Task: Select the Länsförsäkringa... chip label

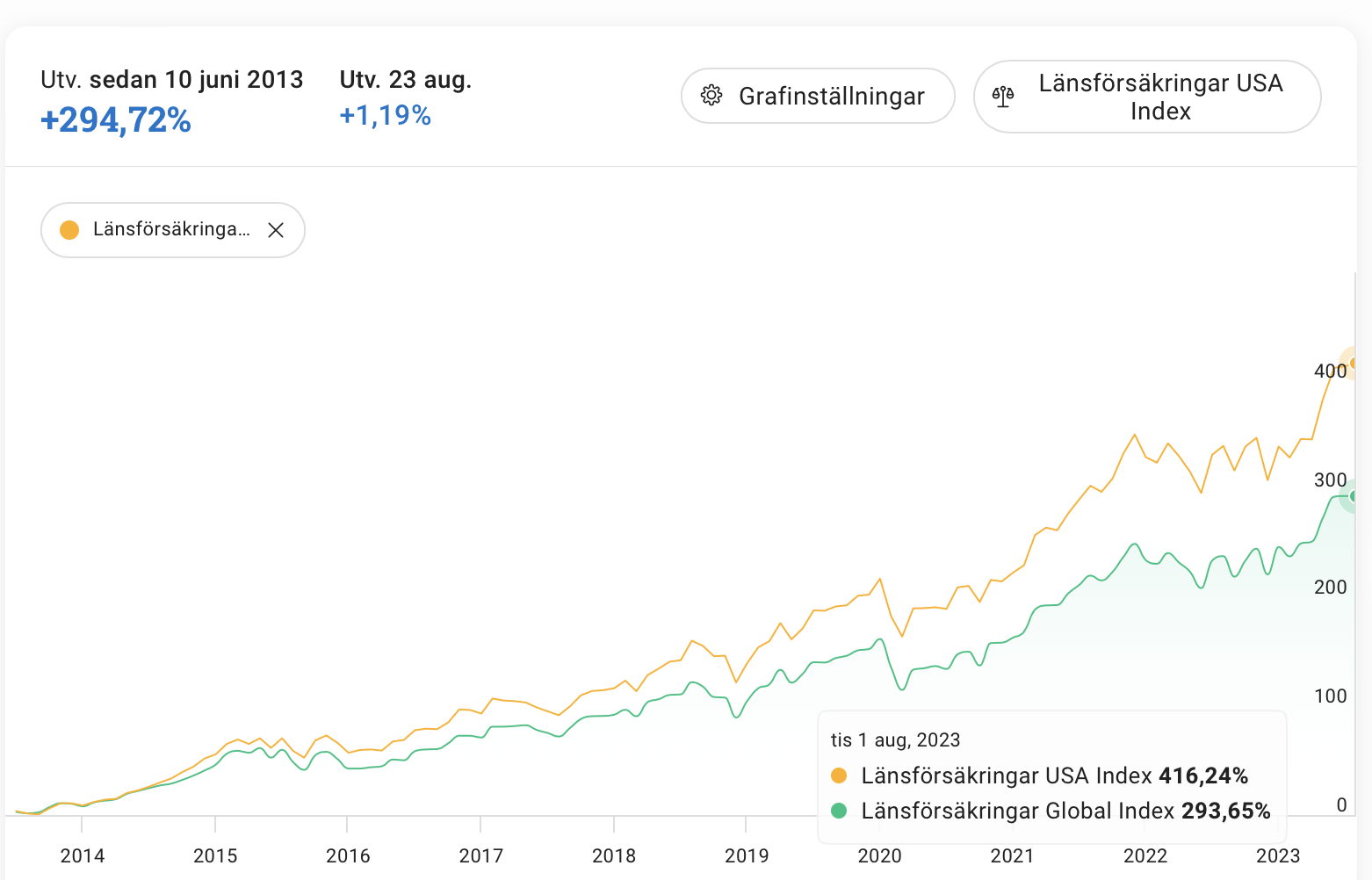Action: coord(171,229)
